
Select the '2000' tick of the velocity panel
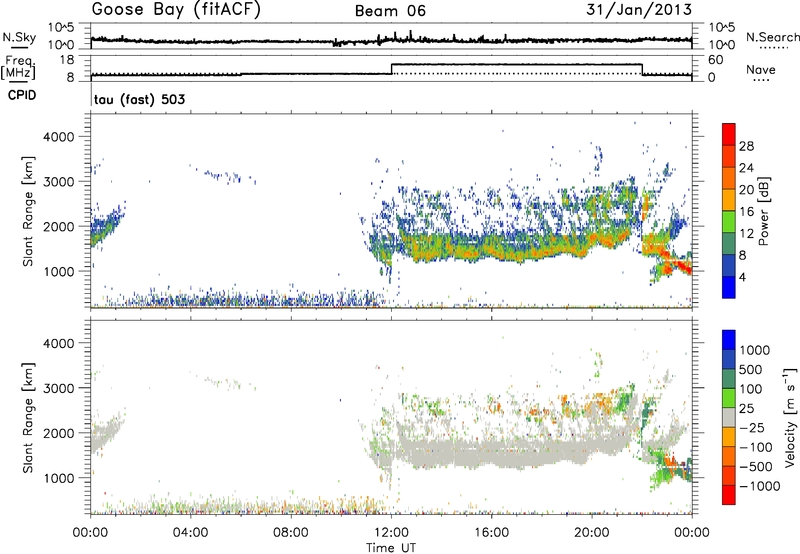click(x=61, y=433)
